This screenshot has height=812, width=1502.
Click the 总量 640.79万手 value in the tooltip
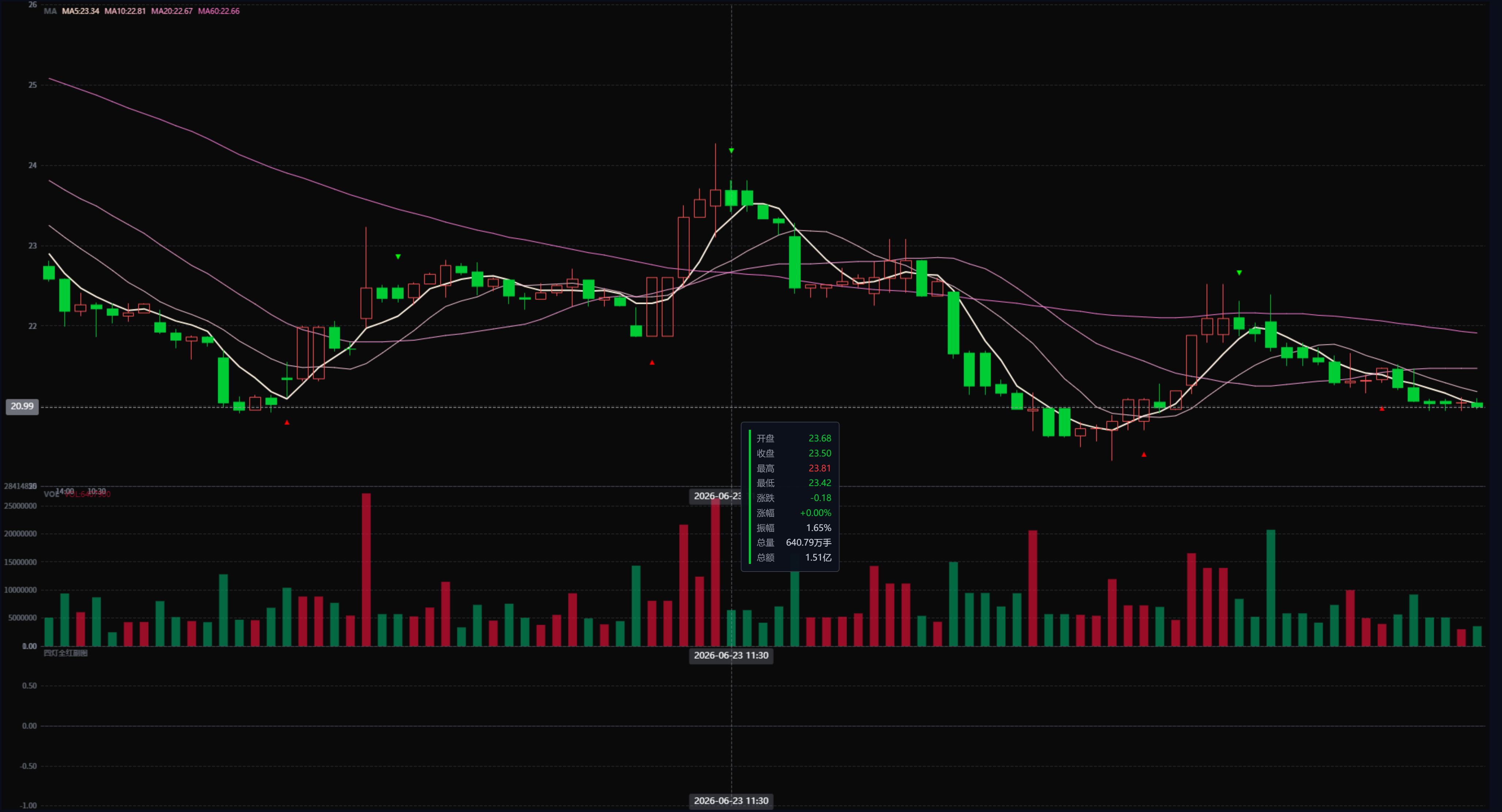click(809, 543)
